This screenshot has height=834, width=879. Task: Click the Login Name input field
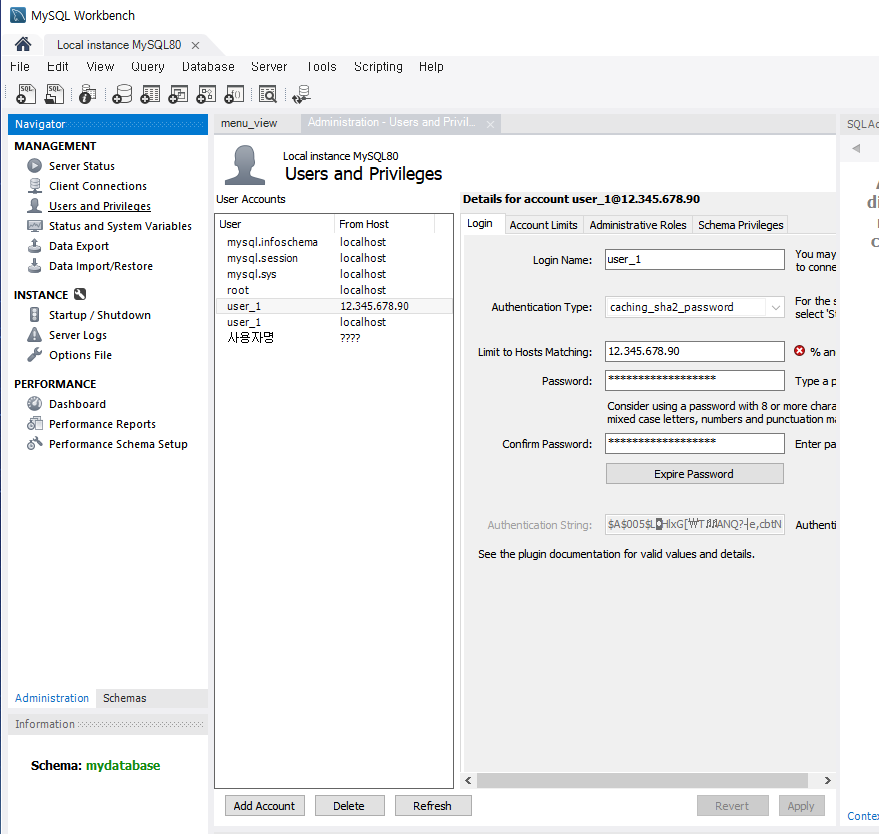click(695, 260)
